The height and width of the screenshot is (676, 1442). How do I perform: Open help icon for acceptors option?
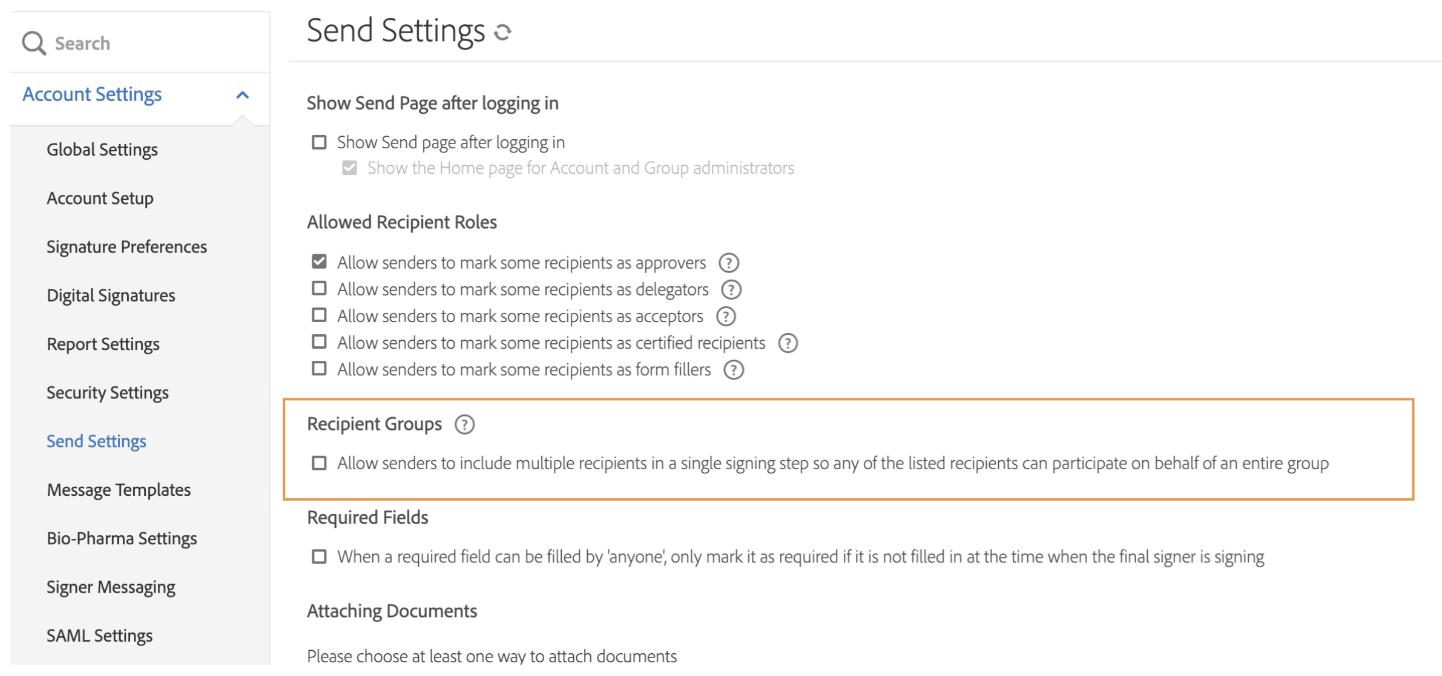click(726, 316)
